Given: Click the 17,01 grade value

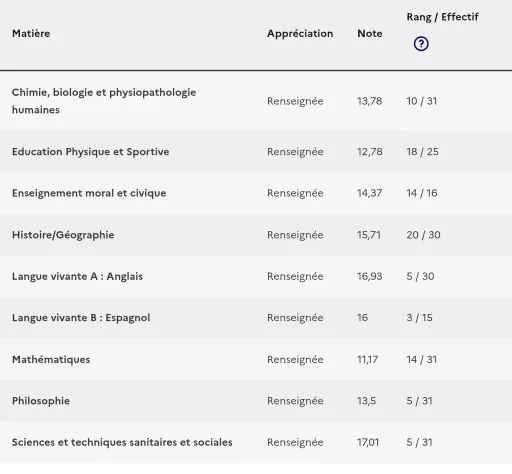Looking at the screenshot, I should (x=368, y=442).
